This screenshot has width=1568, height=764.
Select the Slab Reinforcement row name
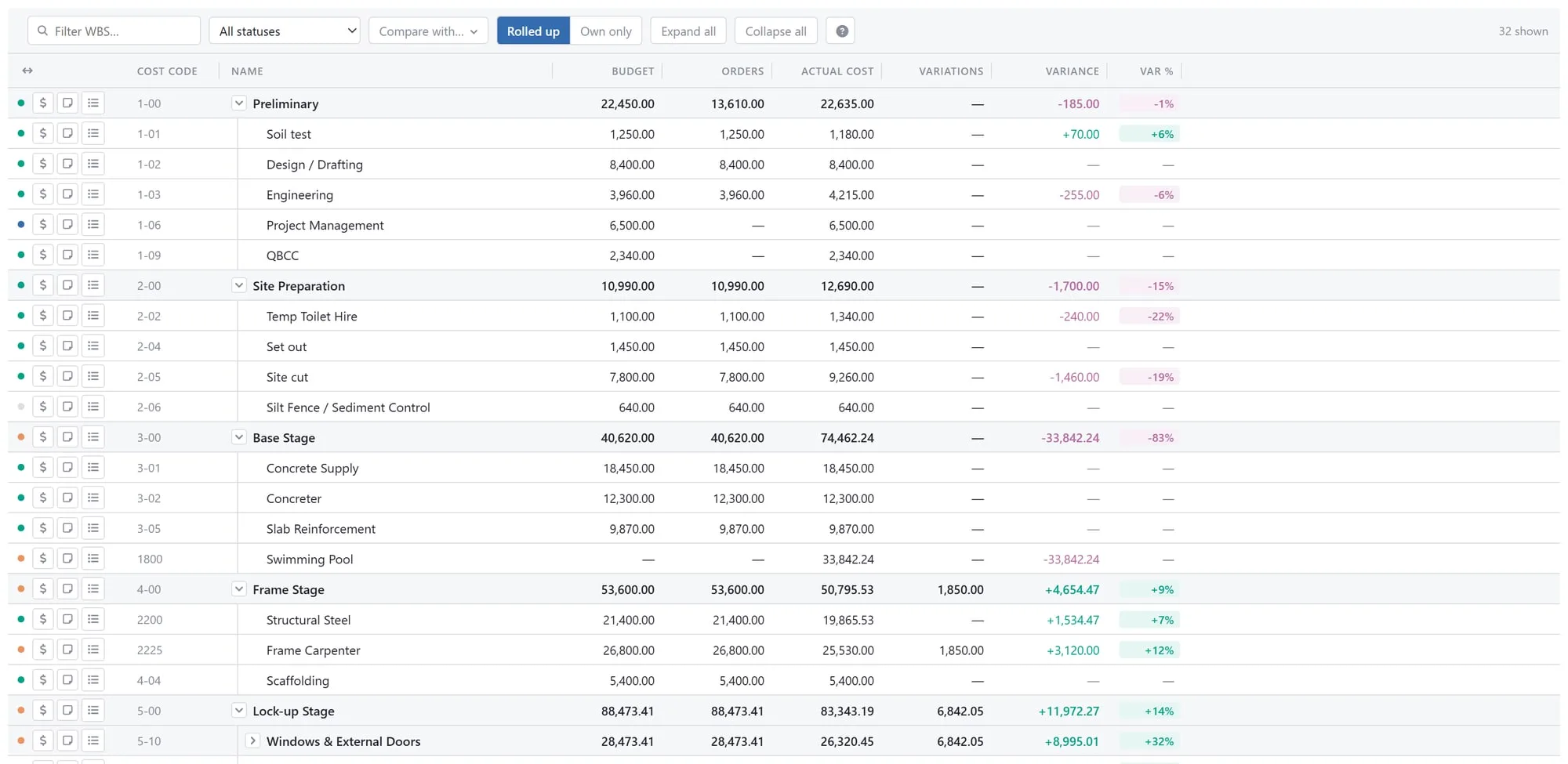(321, 529)
